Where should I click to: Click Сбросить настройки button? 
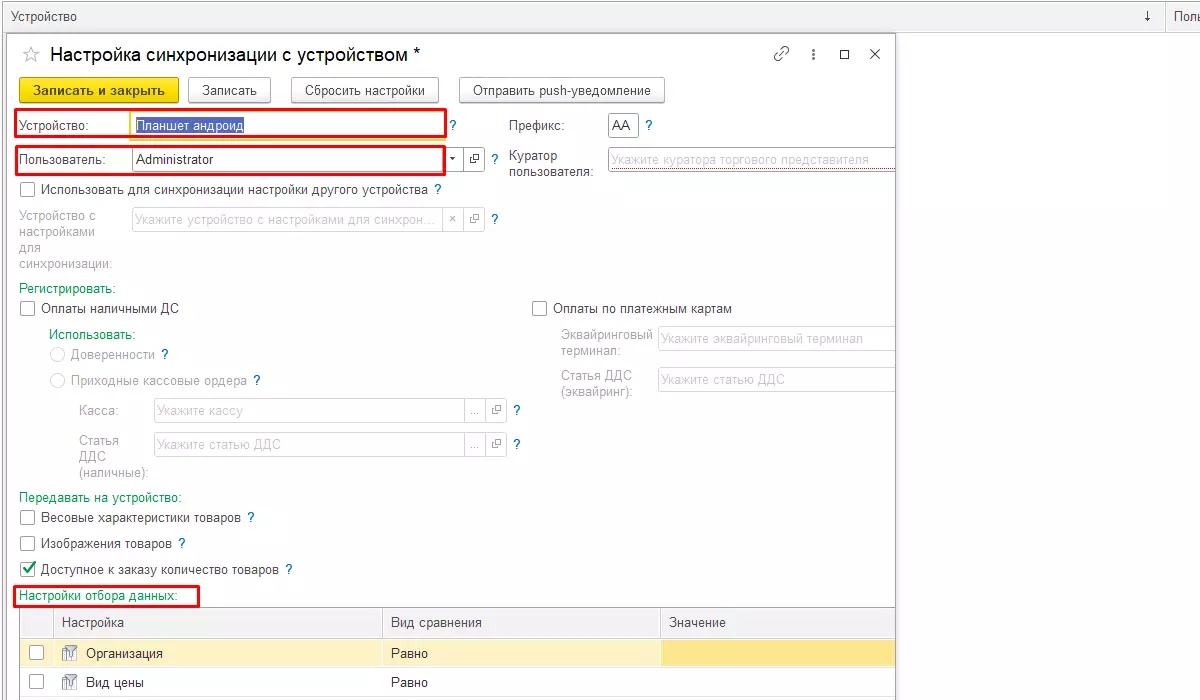pyautogui.click(x=365, y=90)
